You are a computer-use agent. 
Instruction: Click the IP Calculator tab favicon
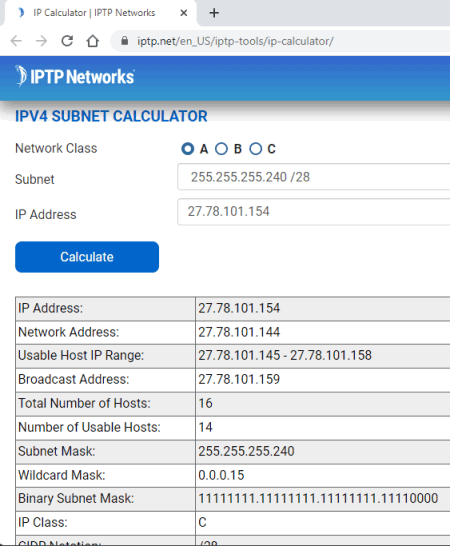coord(22,13)
